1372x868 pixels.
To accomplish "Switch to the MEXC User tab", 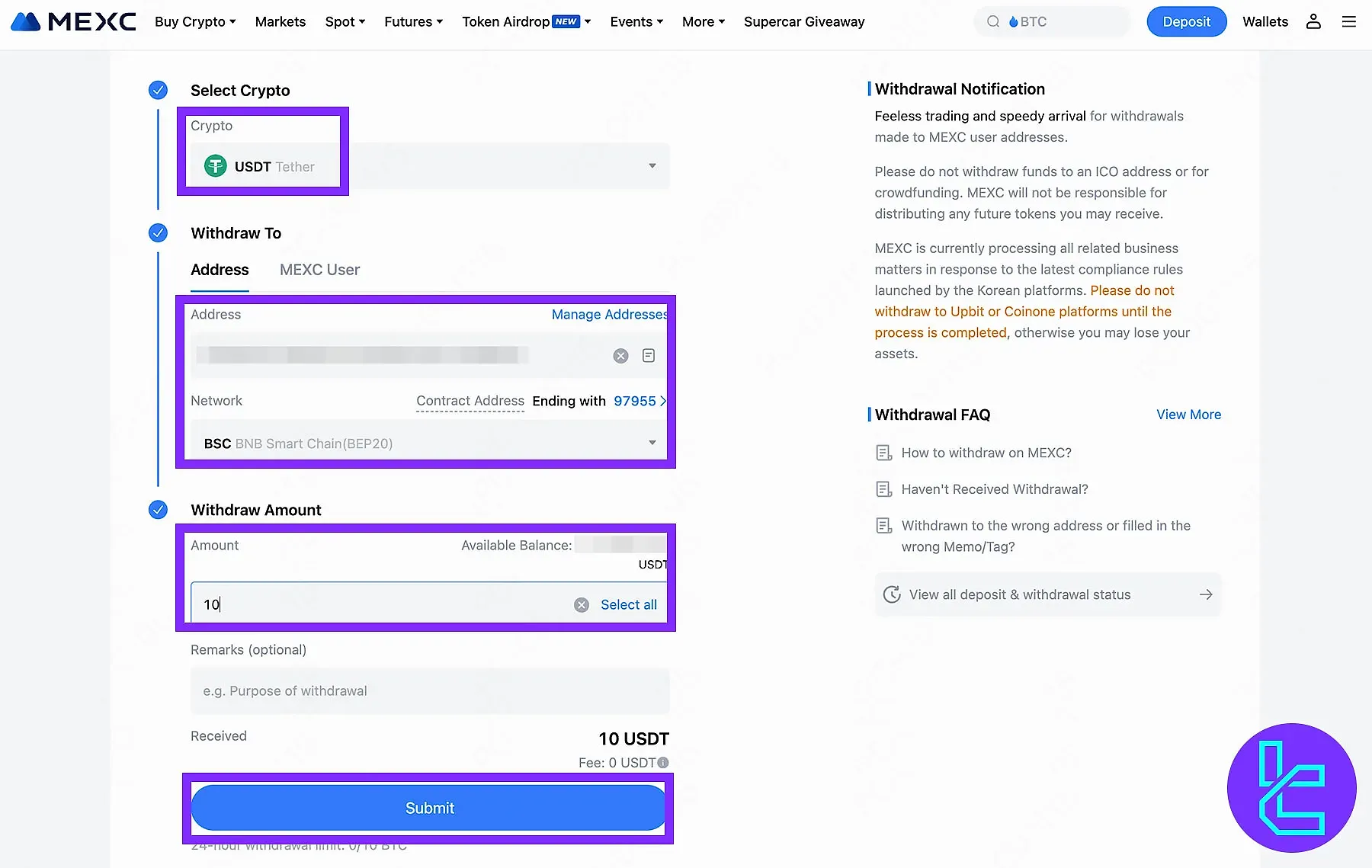I will click(x=319, y=270).
